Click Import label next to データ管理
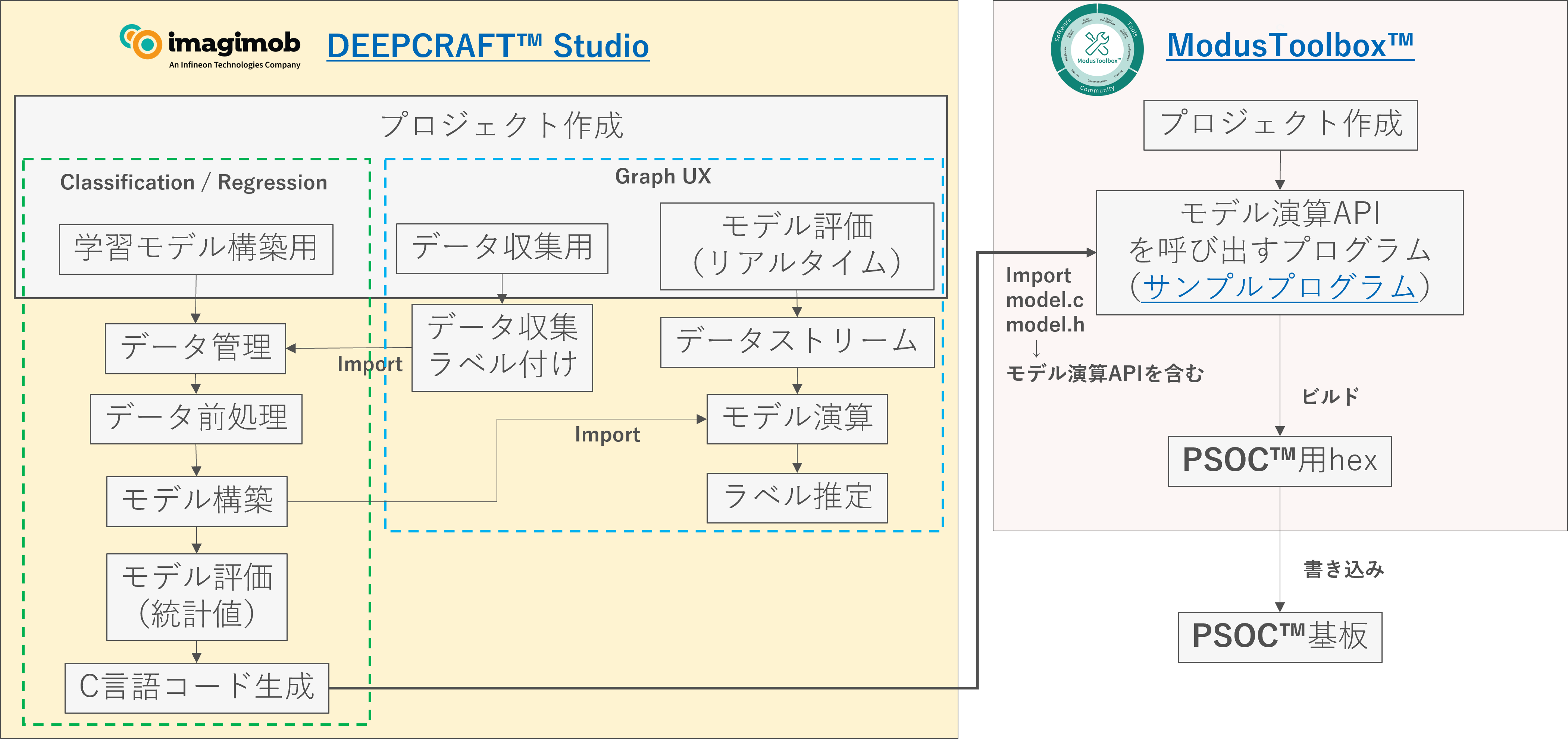 click(x=369, y=364)
